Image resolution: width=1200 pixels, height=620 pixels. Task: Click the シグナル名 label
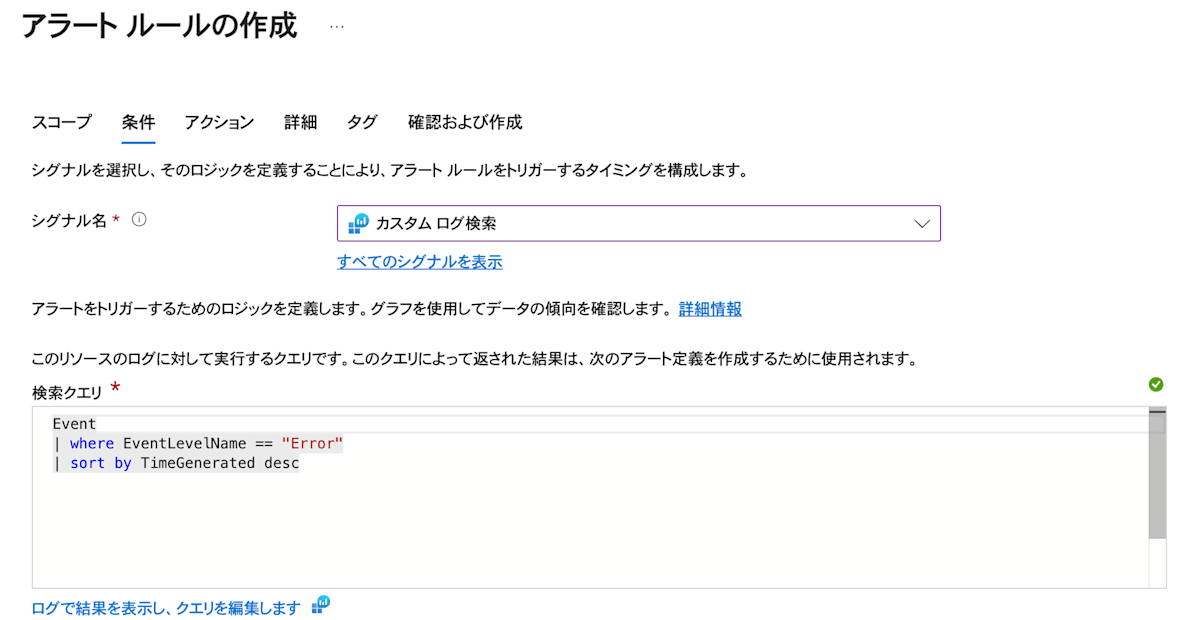coord(69,221)
